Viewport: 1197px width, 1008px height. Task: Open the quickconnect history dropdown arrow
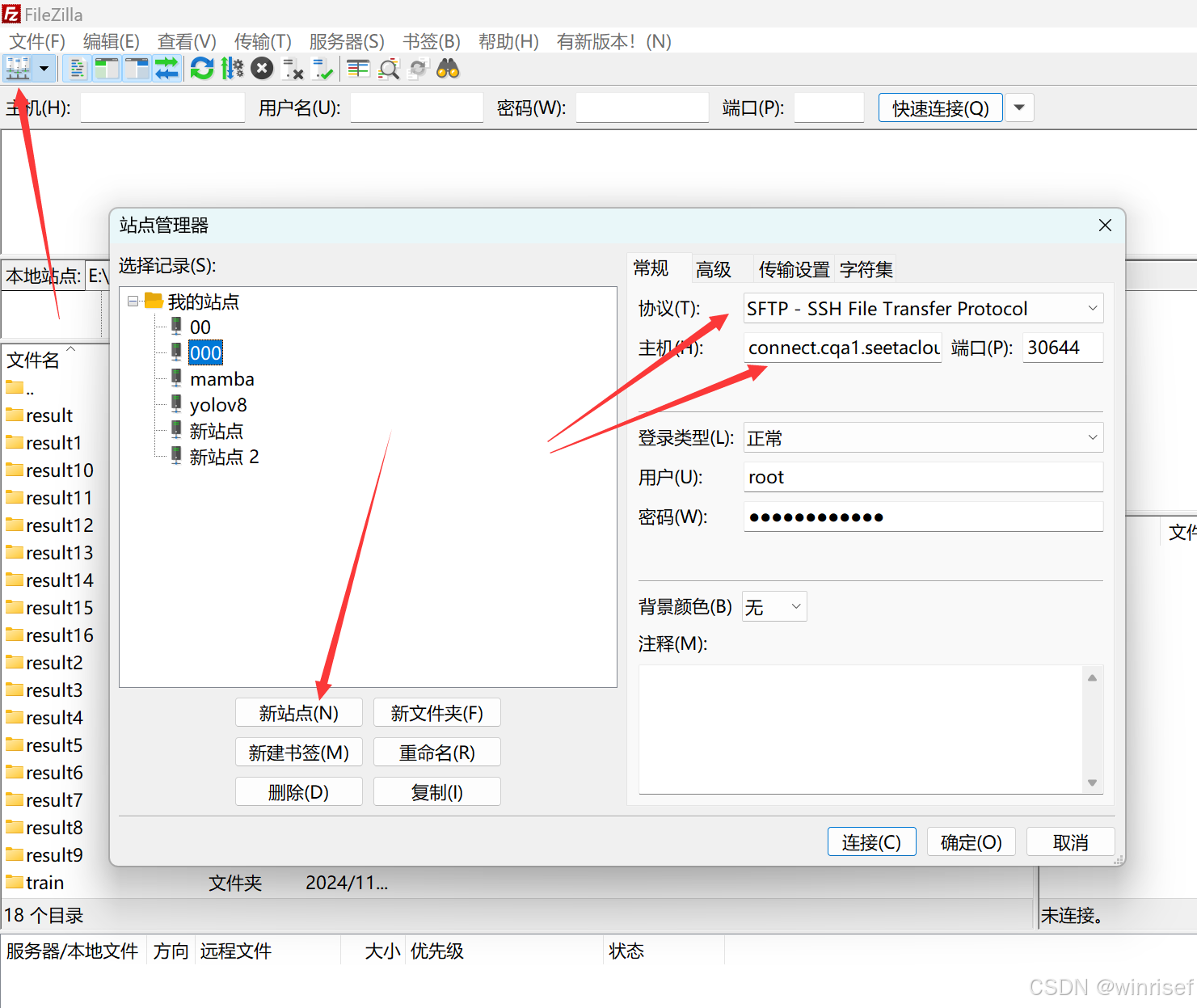coord(1019,108)
